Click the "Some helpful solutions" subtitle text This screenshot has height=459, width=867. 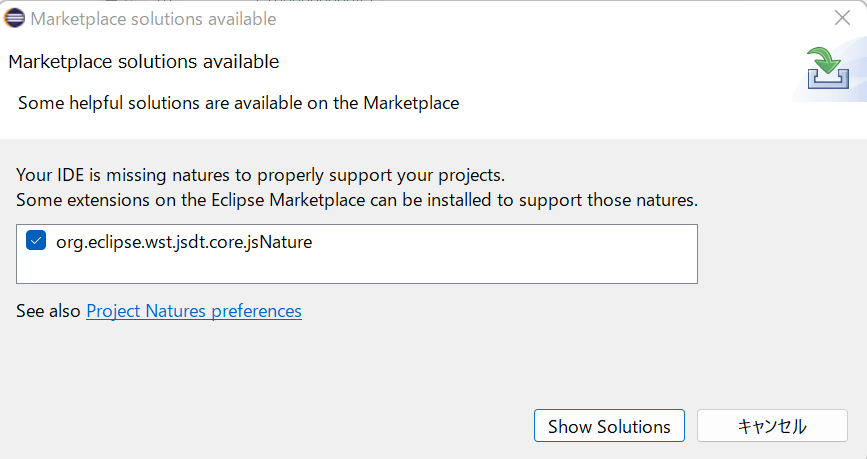(x=238, y=103)
